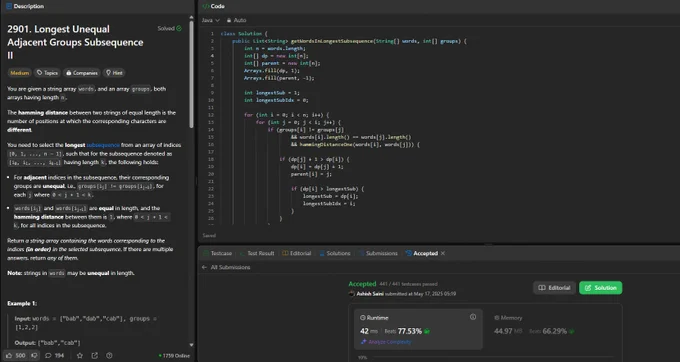Click the description scrollbar up arrow
This screenshot has width=680, height=362.
pyautogui.click(x=191, y=17)
